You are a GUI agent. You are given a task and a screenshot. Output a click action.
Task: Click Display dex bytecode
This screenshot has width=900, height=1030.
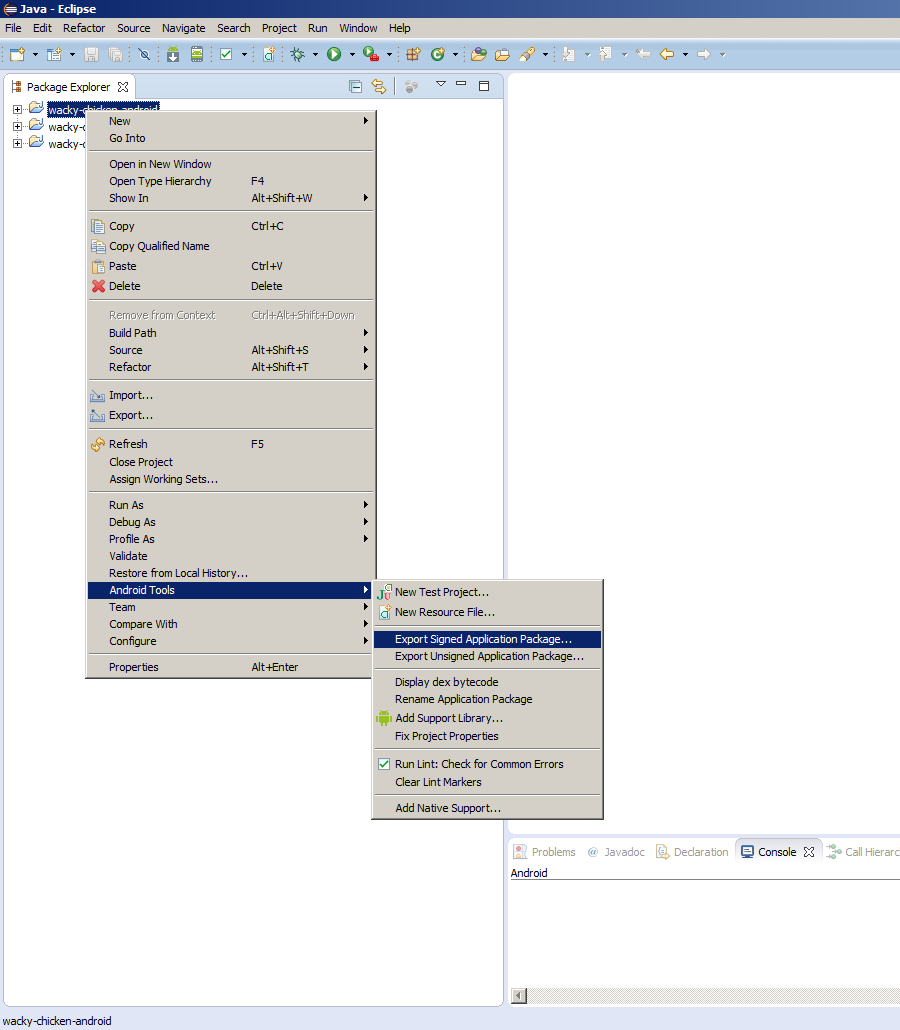[487, 682]
